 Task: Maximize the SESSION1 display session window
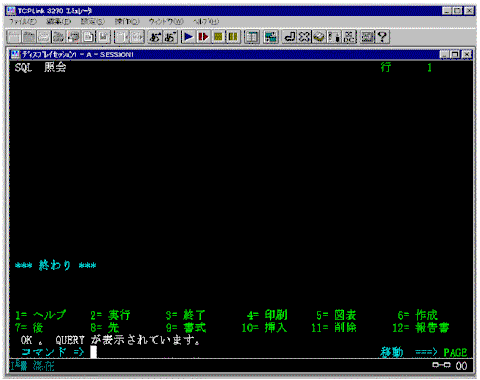(455, 54)
